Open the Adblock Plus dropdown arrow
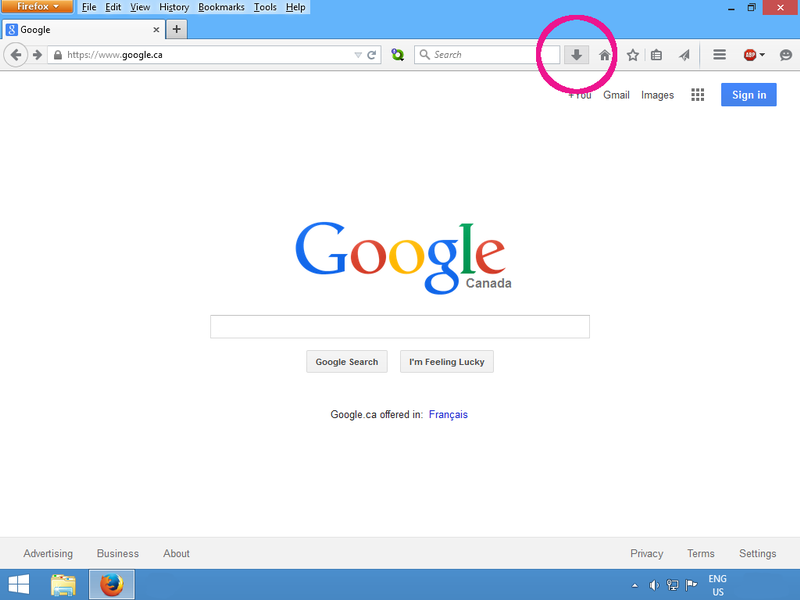 pyautogui.click(x=762, y=55)
